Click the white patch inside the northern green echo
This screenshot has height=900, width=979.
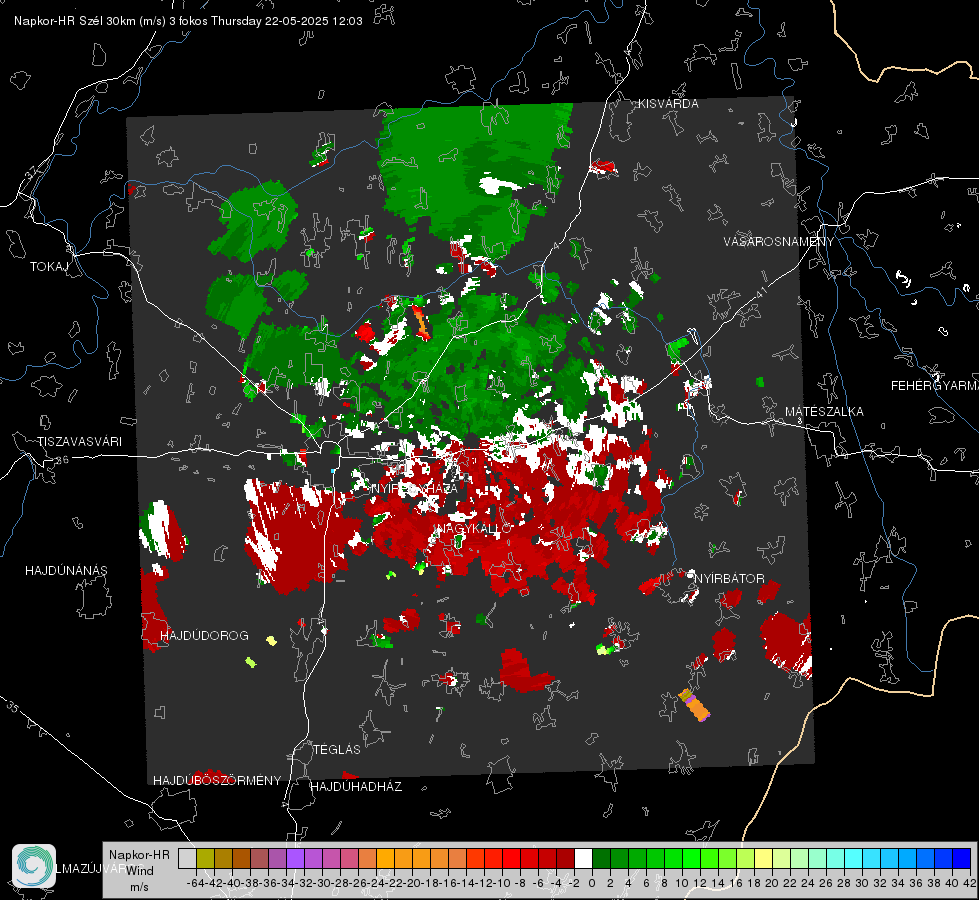[x=499, y=185]
